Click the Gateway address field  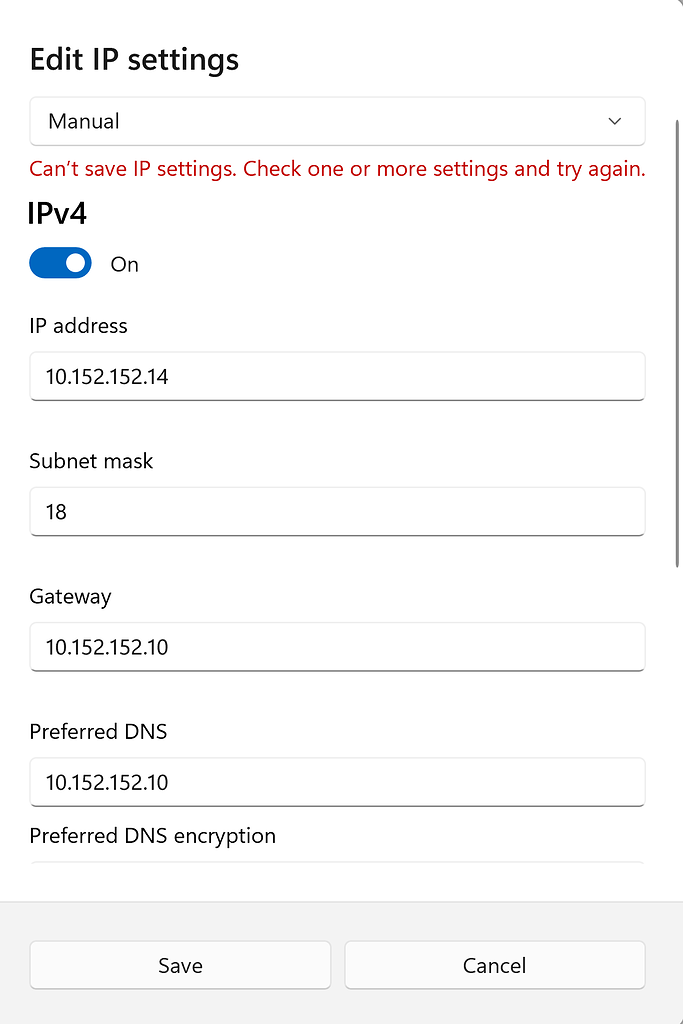tap(337, 647)
